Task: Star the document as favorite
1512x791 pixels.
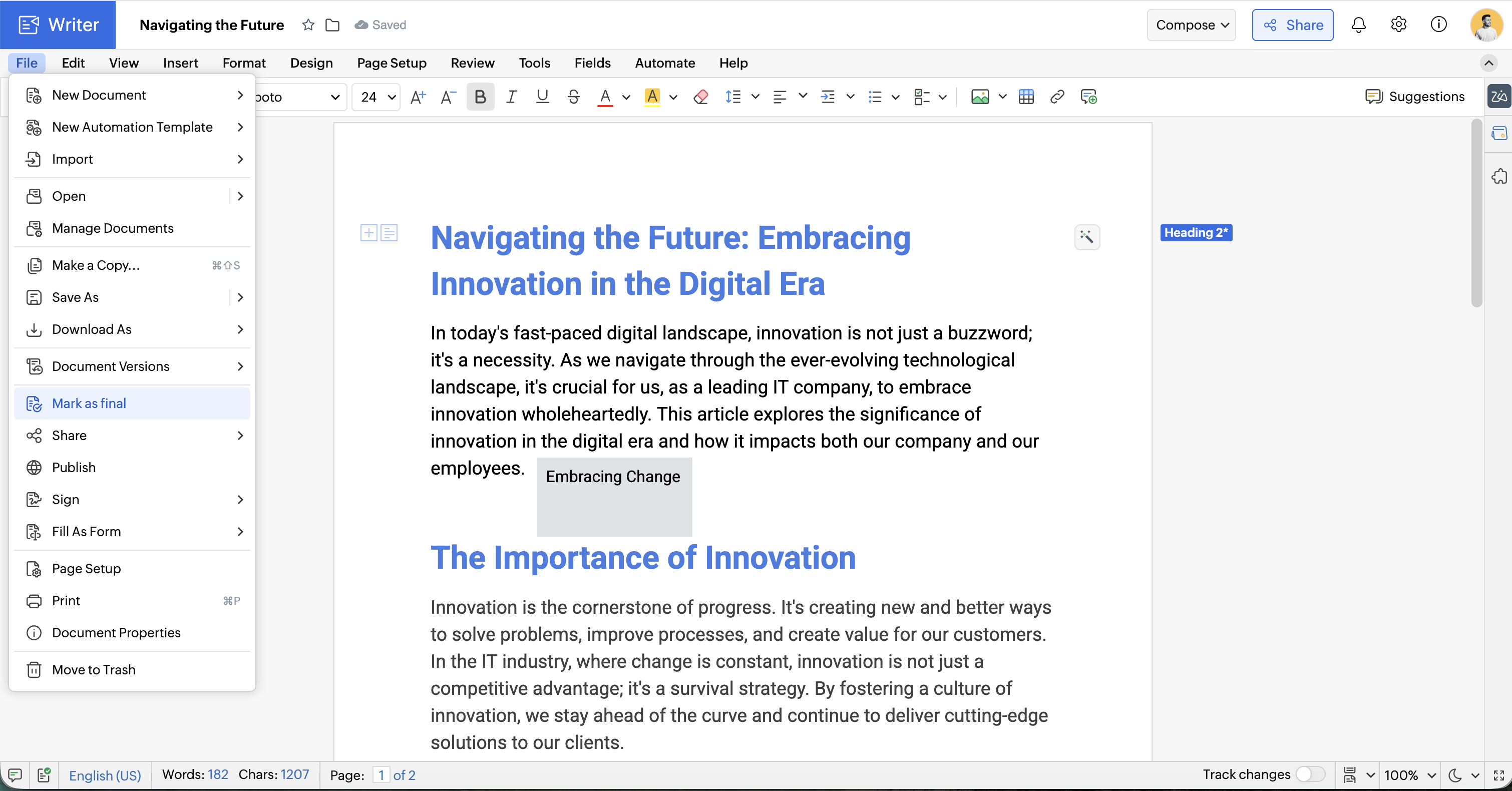Action: 308,25
